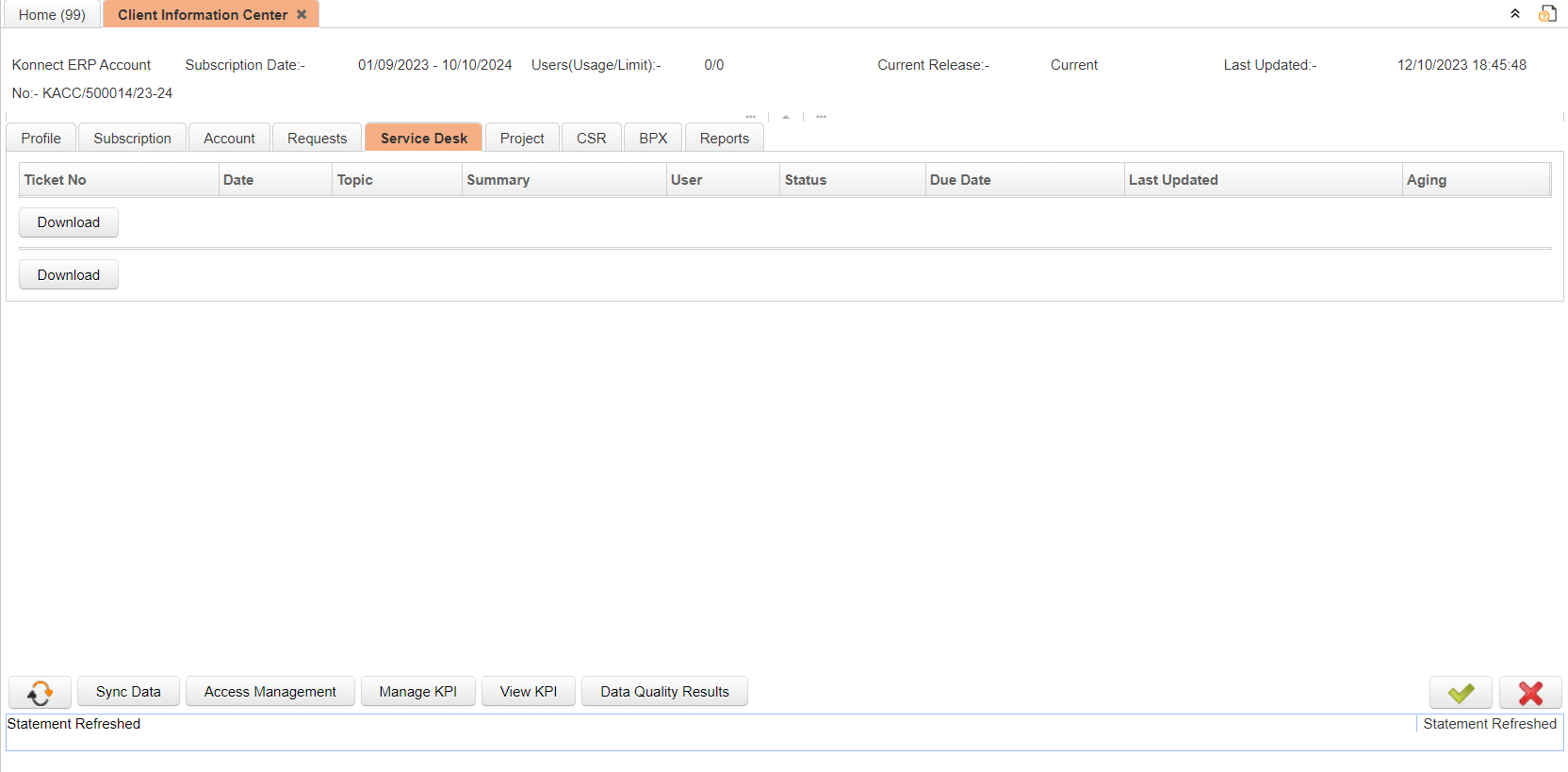1568x772 pixels.
Task: Collapse header with double chevron icon
Action: coord(1515,14)
